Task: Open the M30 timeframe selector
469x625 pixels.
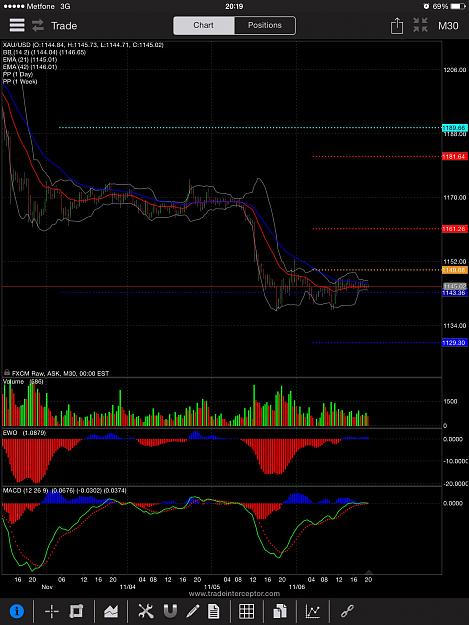Action: (x=448, y=26)
